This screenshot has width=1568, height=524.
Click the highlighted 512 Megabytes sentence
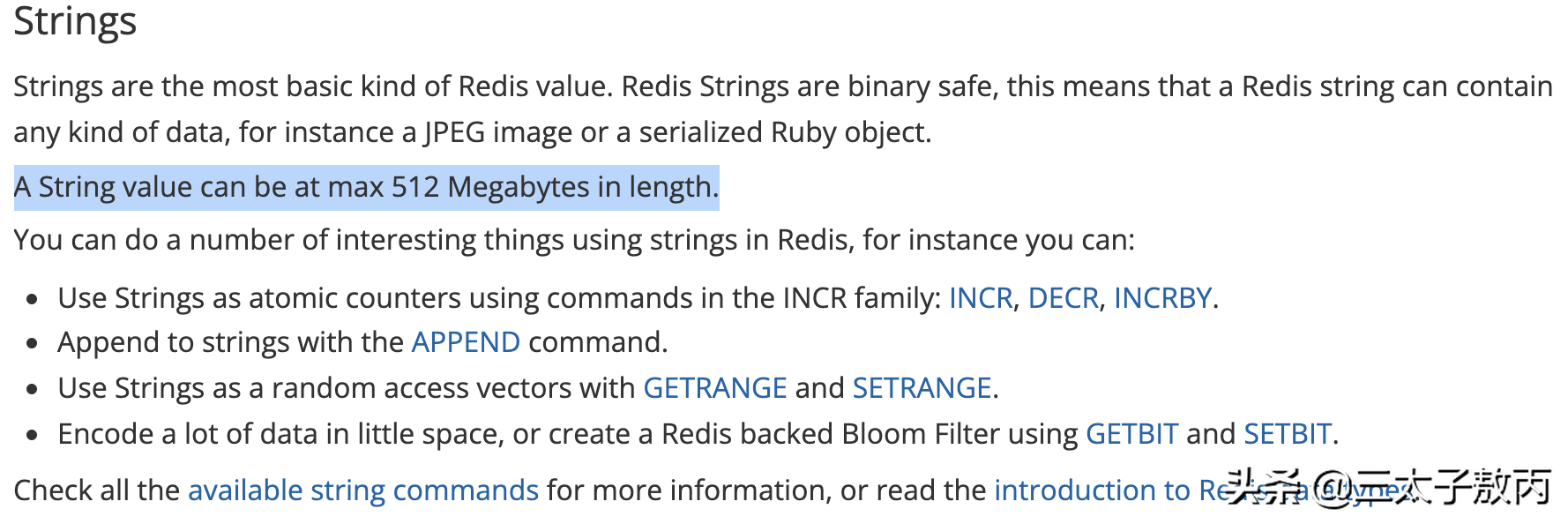click(366, 187)
